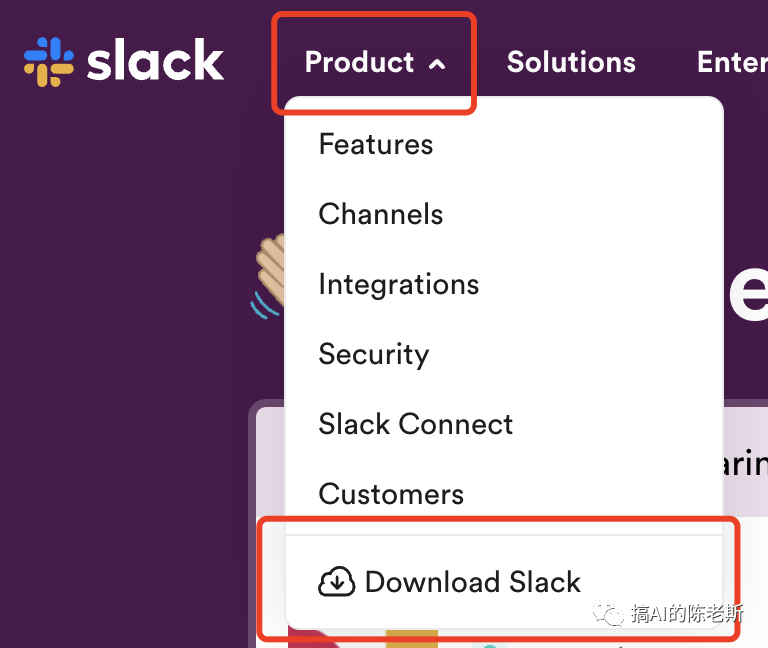Click the Slack colorful hash logo icon
768x648 pixels.
49,62
